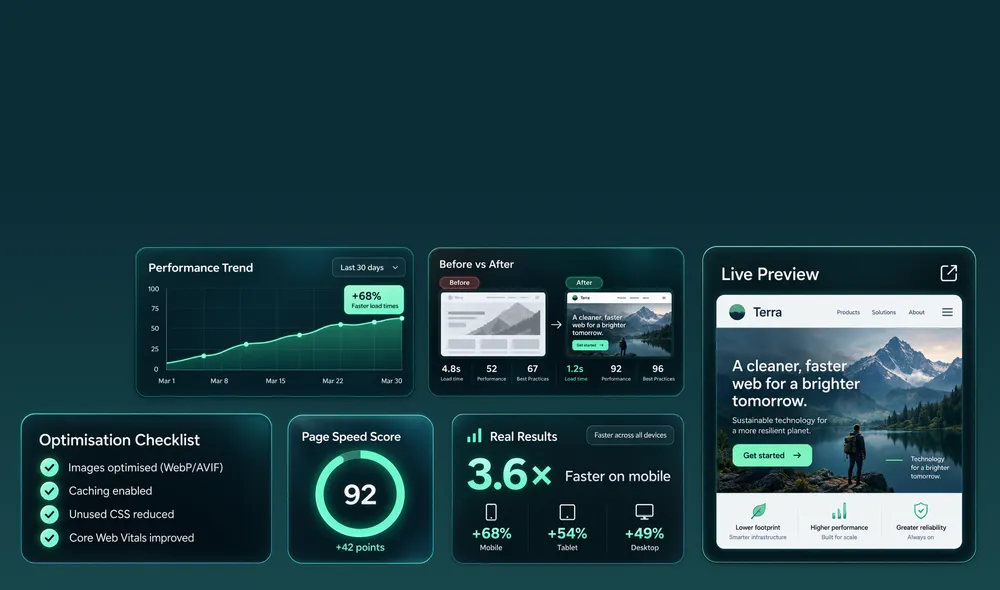1000x590 pixels.
Task: Click the small Get started button in After thumbnail
Action: (590, 345)
